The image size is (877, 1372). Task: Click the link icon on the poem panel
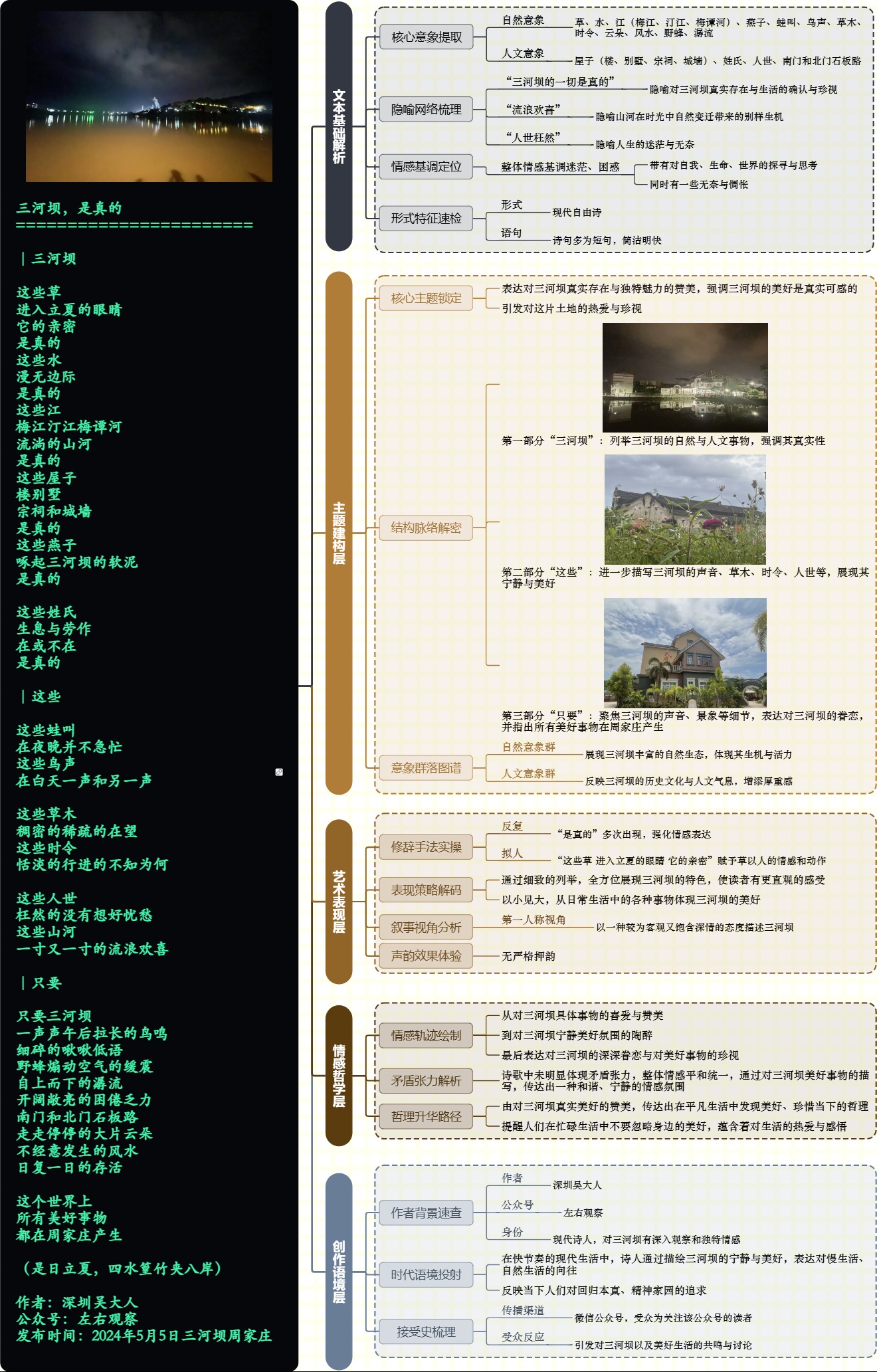click(x=279, y=772)
